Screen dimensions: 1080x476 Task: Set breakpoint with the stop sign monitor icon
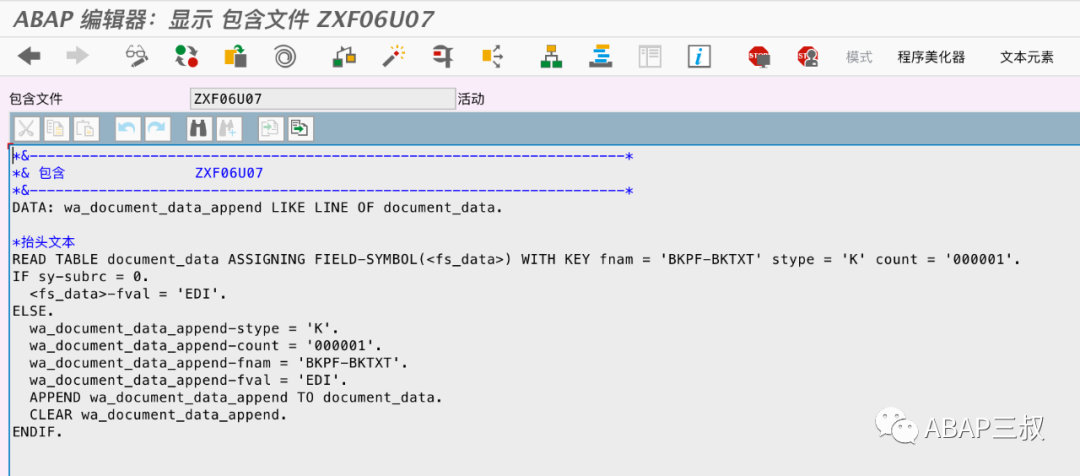(758, 56)
